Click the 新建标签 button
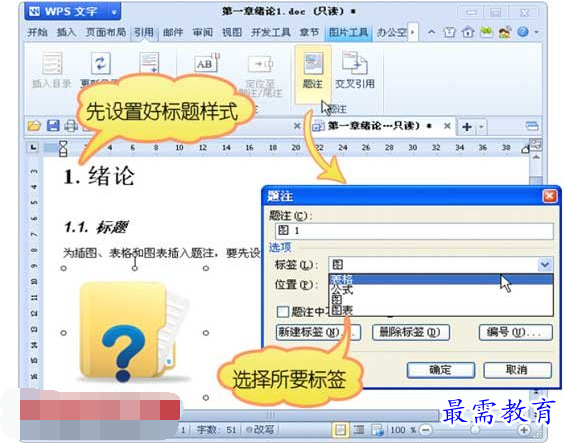This screenshot has height=443, width=564. (319, 332)
